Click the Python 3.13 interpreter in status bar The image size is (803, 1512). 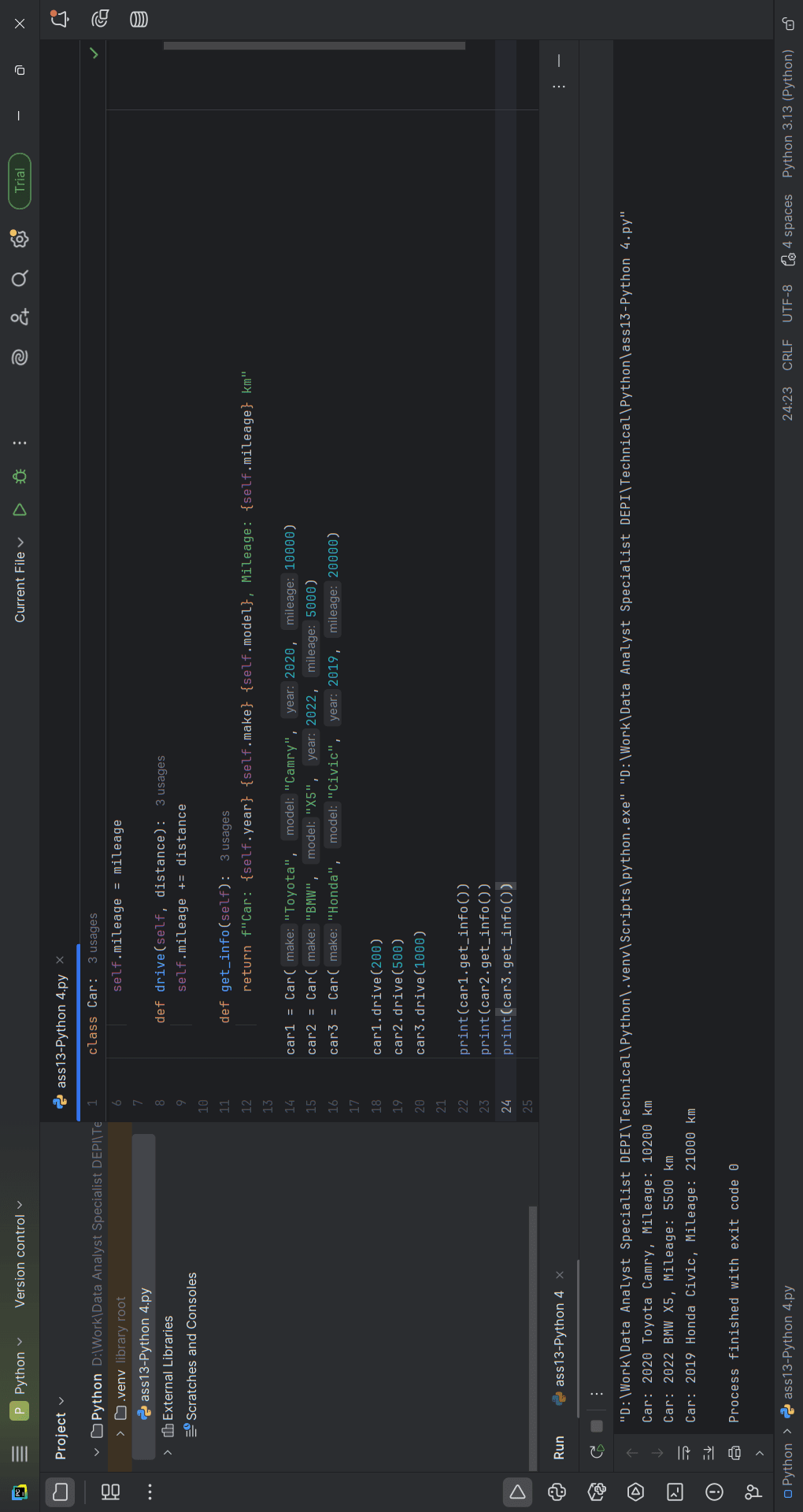(x=788, y=114)
